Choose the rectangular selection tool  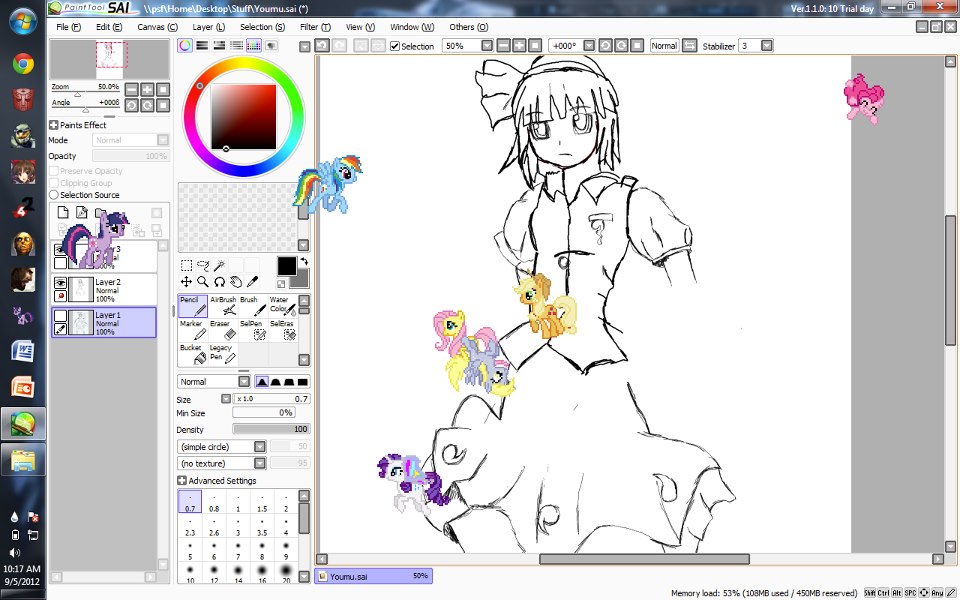point(186,265)
